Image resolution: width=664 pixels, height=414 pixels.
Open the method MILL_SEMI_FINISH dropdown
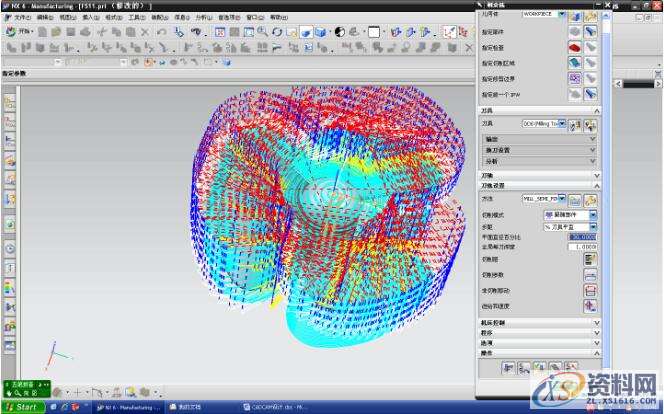pyautogui.click(x=562, y=199)
